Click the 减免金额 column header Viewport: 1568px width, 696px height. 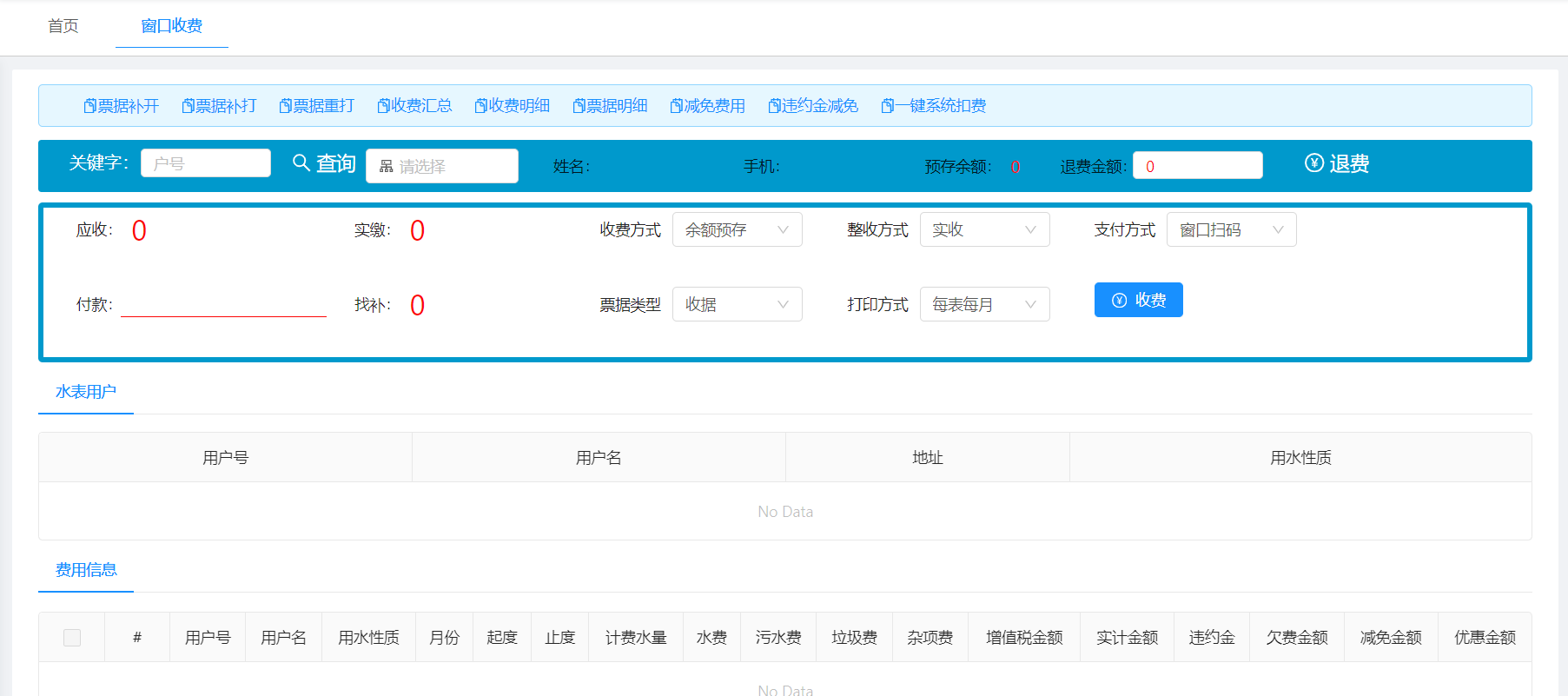[1391, 638]
